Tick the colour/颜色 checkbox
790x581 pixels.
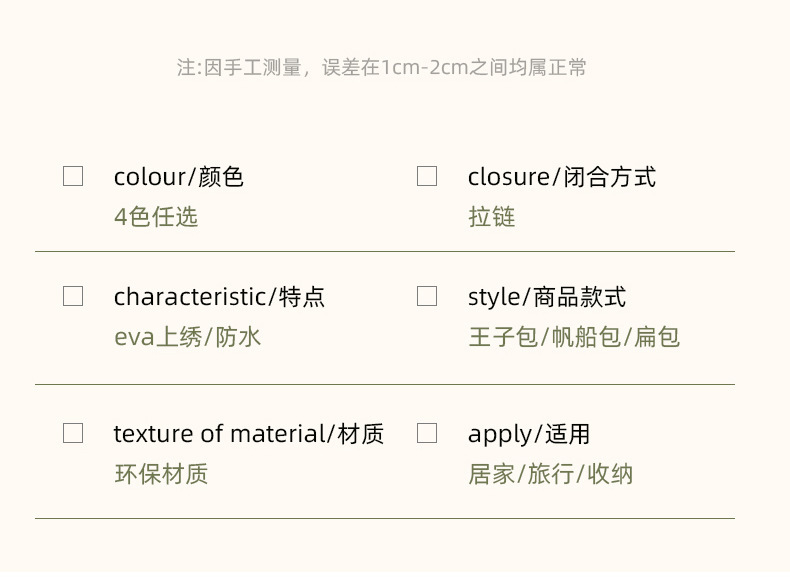click(x=73, y=176)
